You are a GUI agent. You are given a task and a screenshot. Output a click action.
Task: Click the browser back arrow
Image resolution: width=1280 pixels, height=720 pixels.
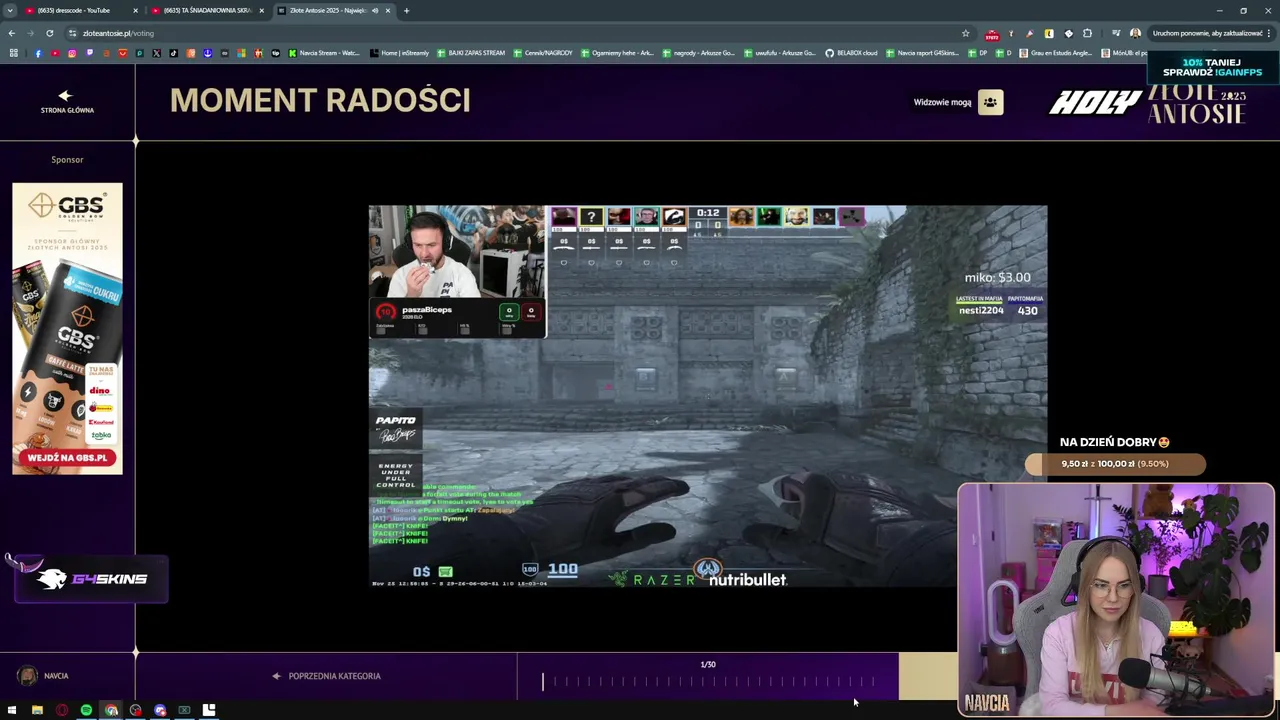pos(12,33)
